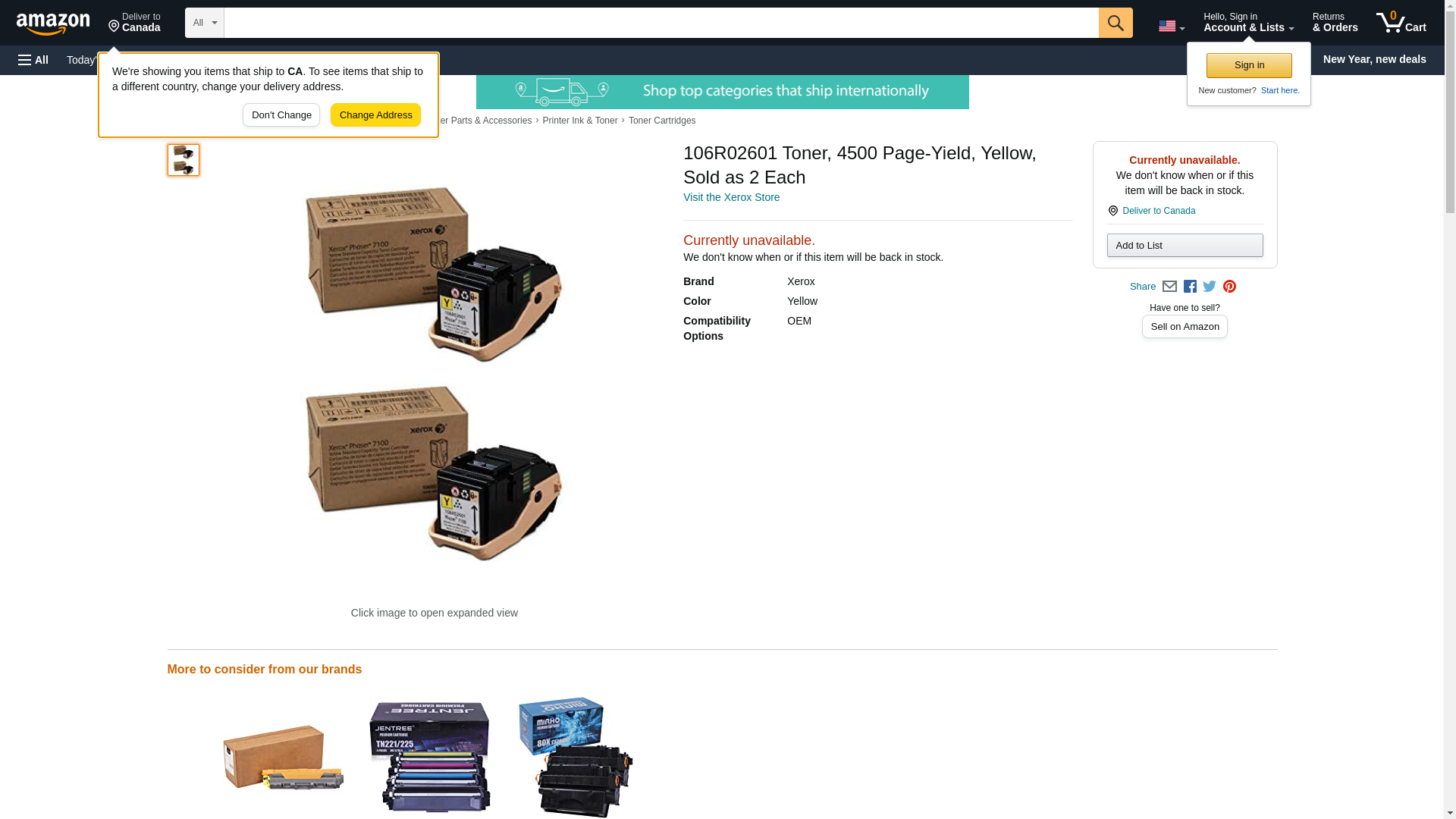Image resolution: width=1456 pixels, height=819 pixels.
Task: Click Add to List button
Action: tap(1185, 245)
